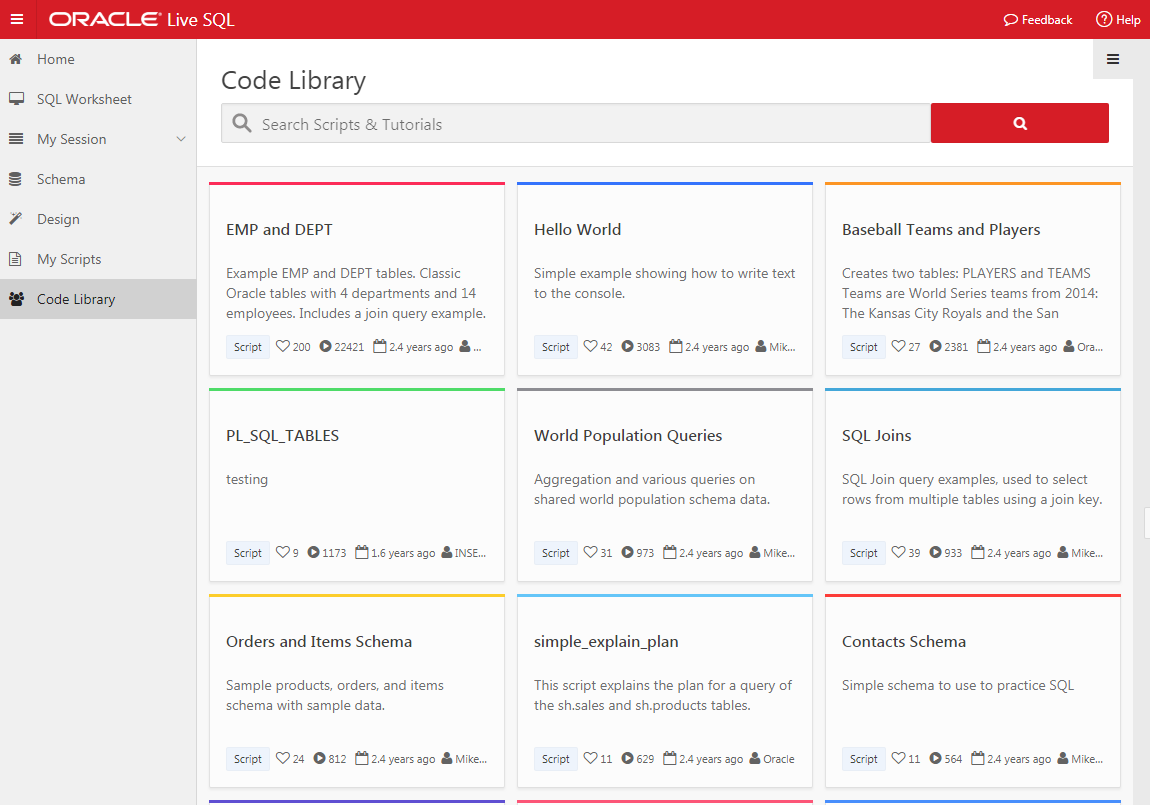Viewport: 1150px width, 805px height.
Task: Click the Script tag on Hello World
Action: click(556, 347)
